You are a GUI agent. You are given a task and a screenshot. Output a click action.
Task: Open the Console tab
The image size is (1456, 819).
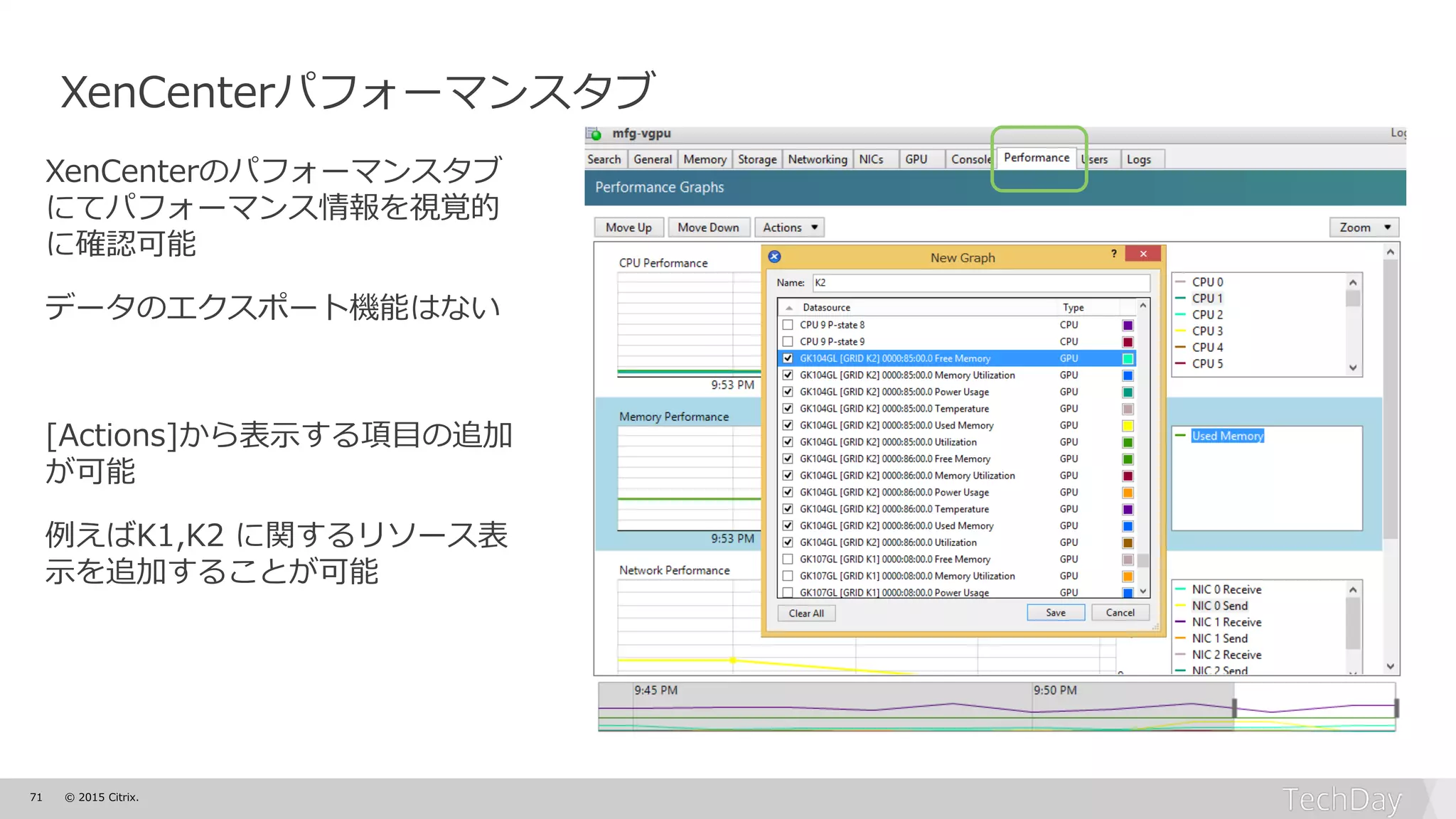(x=970, y=159)
